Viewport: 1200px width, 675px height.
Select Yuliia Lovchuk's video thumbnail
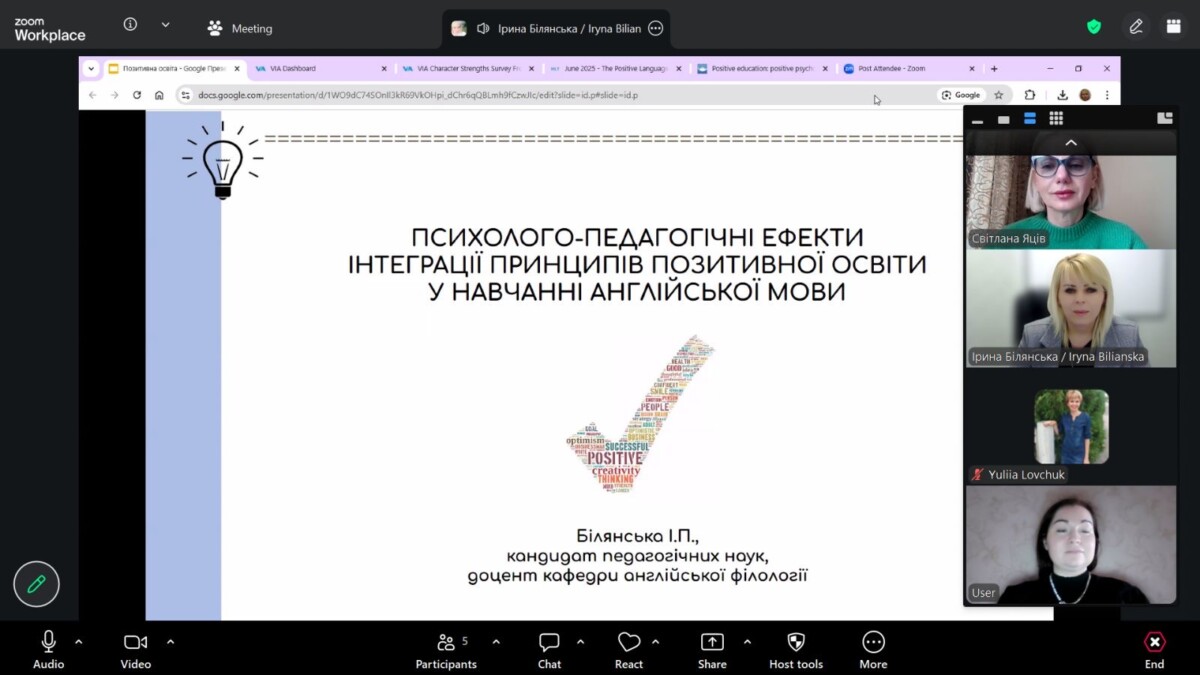point(1071,427)
